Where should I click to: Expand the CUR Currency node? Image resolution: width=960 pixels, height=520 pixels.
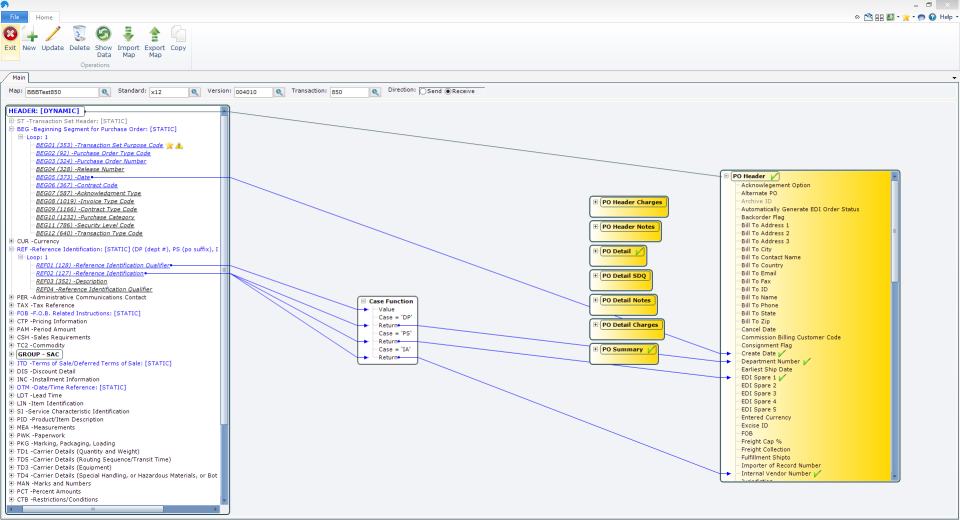pyautogui.click(x=12, y=241)
